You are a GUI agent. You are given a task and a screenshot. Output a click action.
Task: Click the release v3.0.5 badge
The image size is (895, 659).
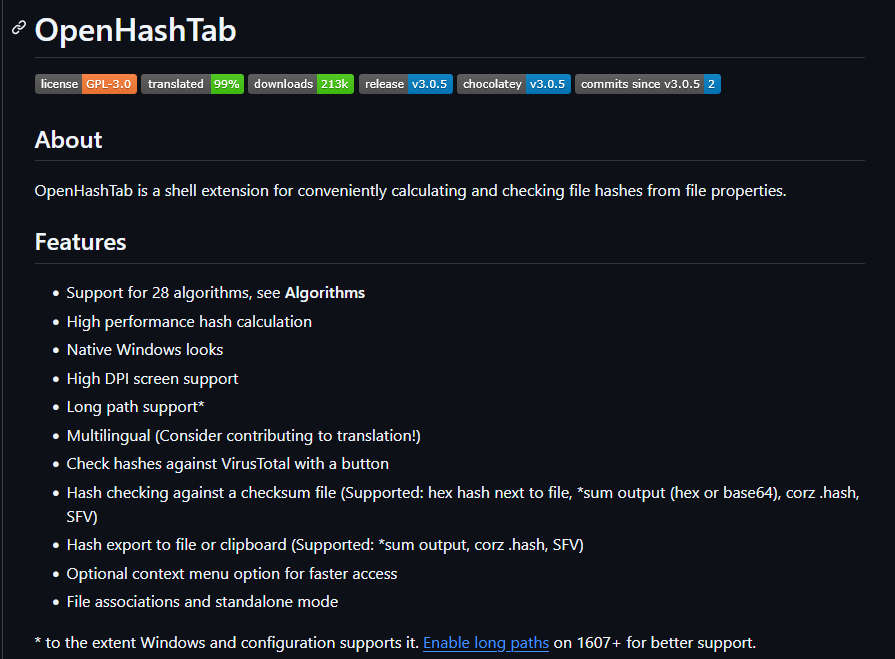(x=406, y=84)
